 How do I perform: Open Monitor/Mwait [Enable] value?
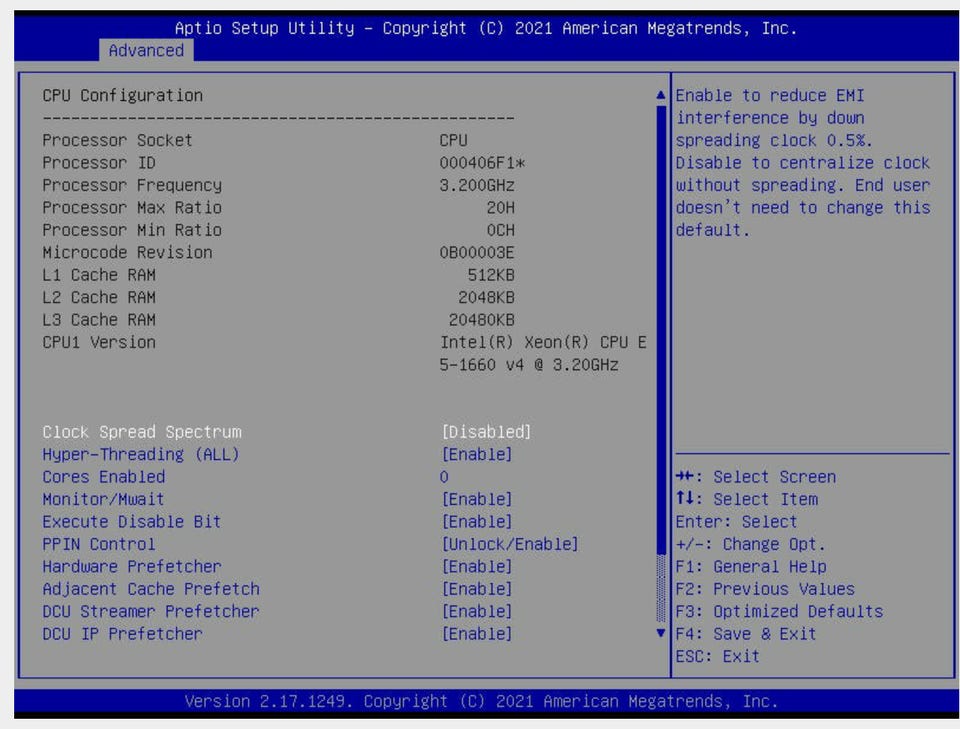(x=476, y=499)
